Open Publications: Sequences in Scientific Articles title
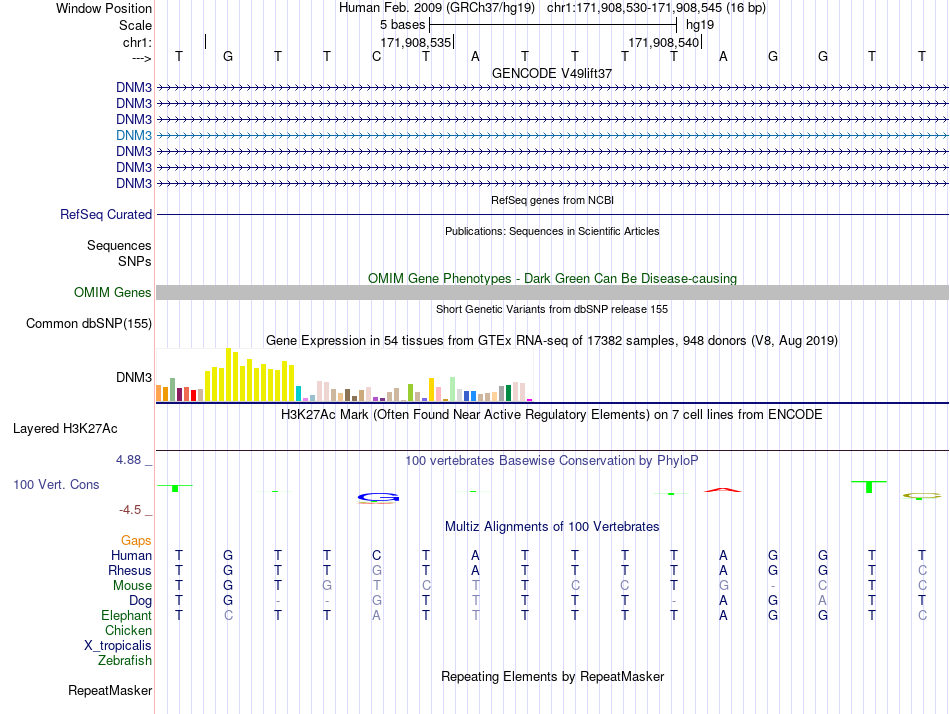 (x=552, y=231)
